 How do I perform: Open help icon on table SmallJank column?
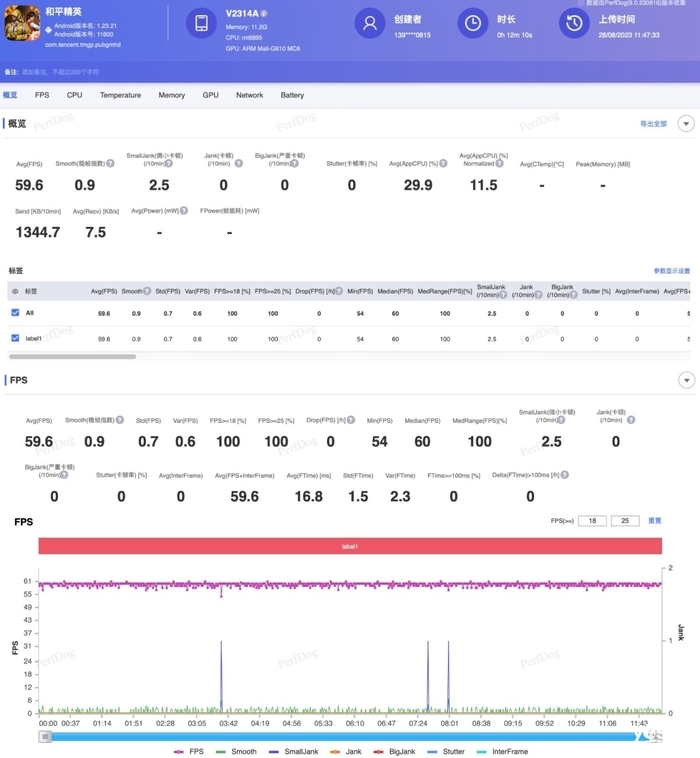click(x=503, y=294)
